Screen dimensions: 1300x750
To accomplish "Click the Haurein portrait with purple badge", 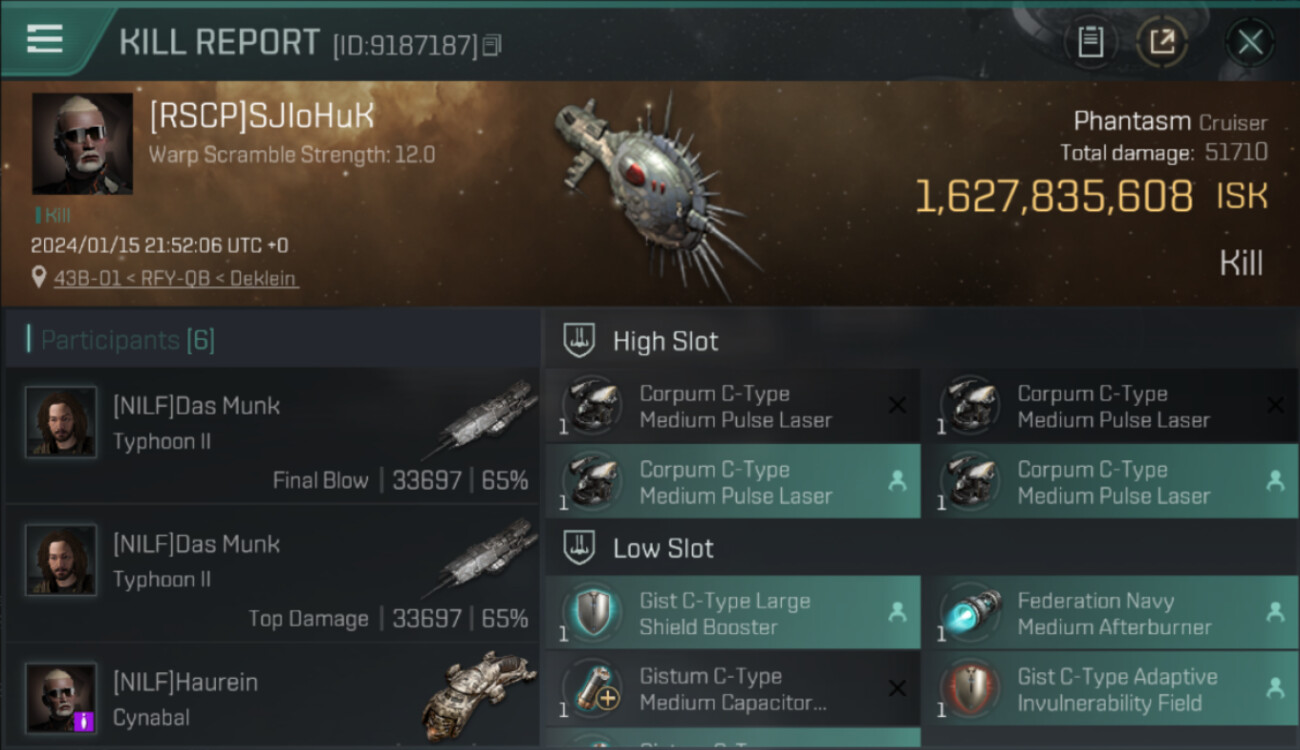I will point(61,698).
